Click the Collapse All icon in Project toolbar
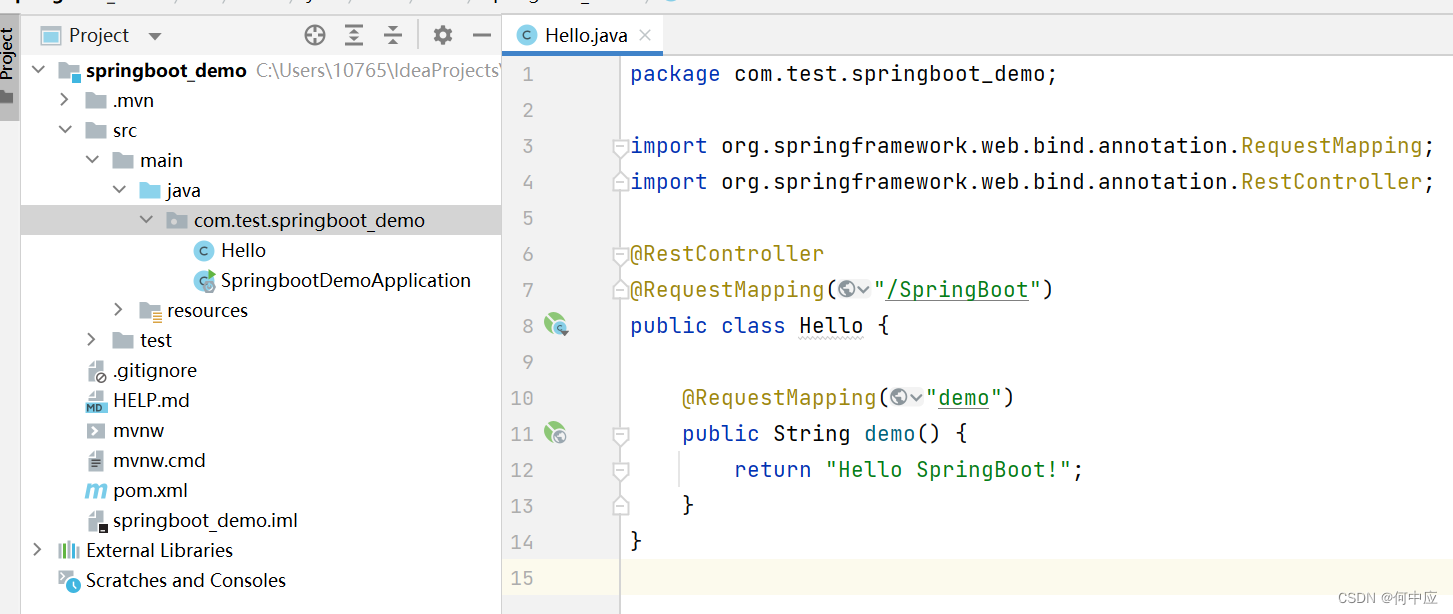The image size is (1453, 614). 393,36
